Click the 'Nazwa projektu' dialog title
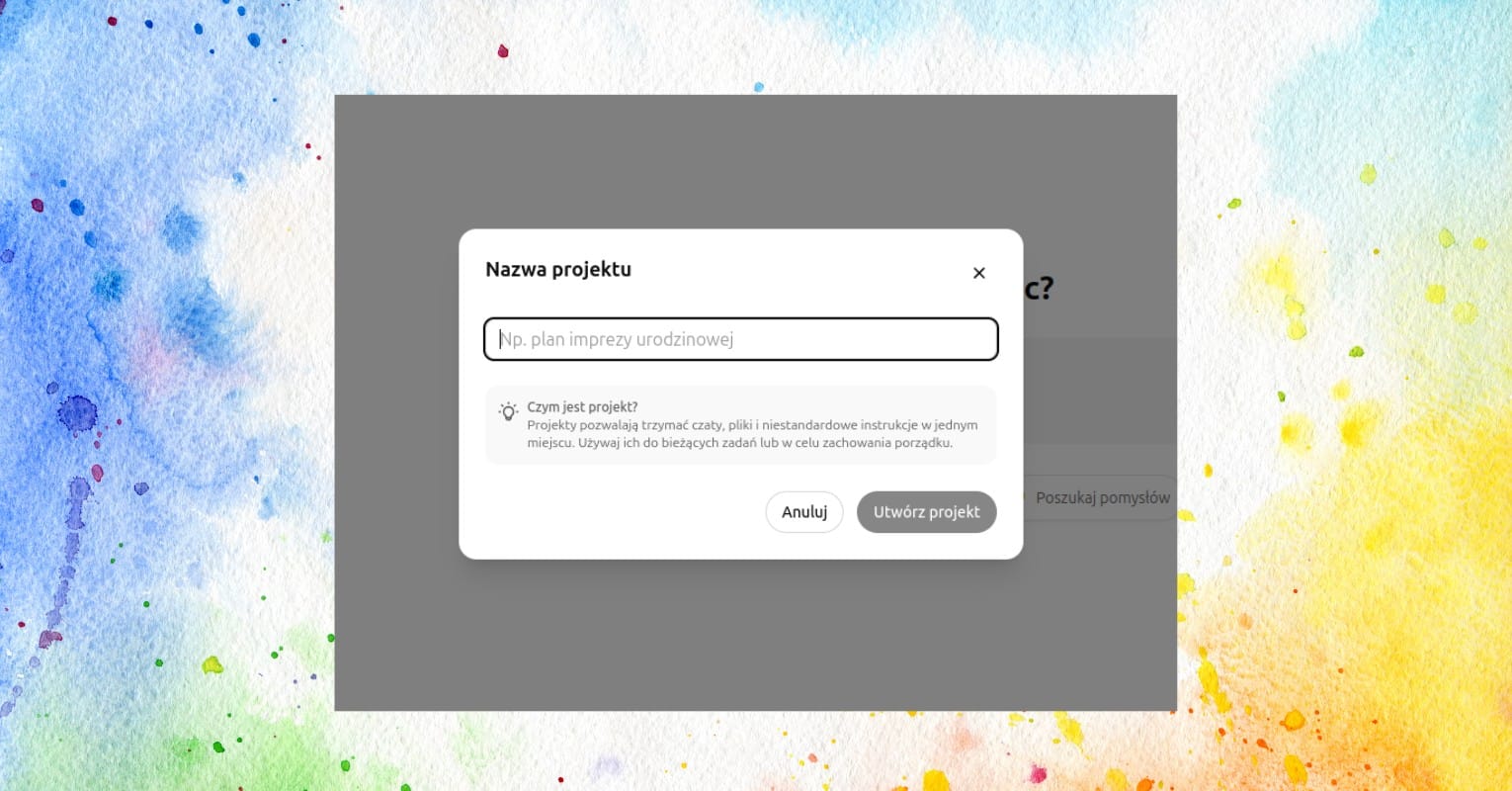This screenshot has width=1512, height=791. [x=558, y=269]
